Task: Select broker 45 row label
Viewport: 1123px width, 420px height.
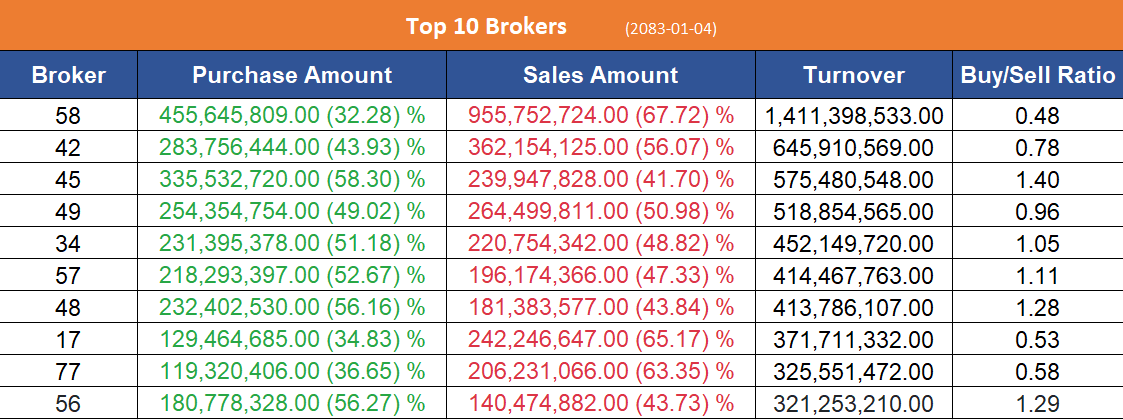Action: (x=68, y=184)
